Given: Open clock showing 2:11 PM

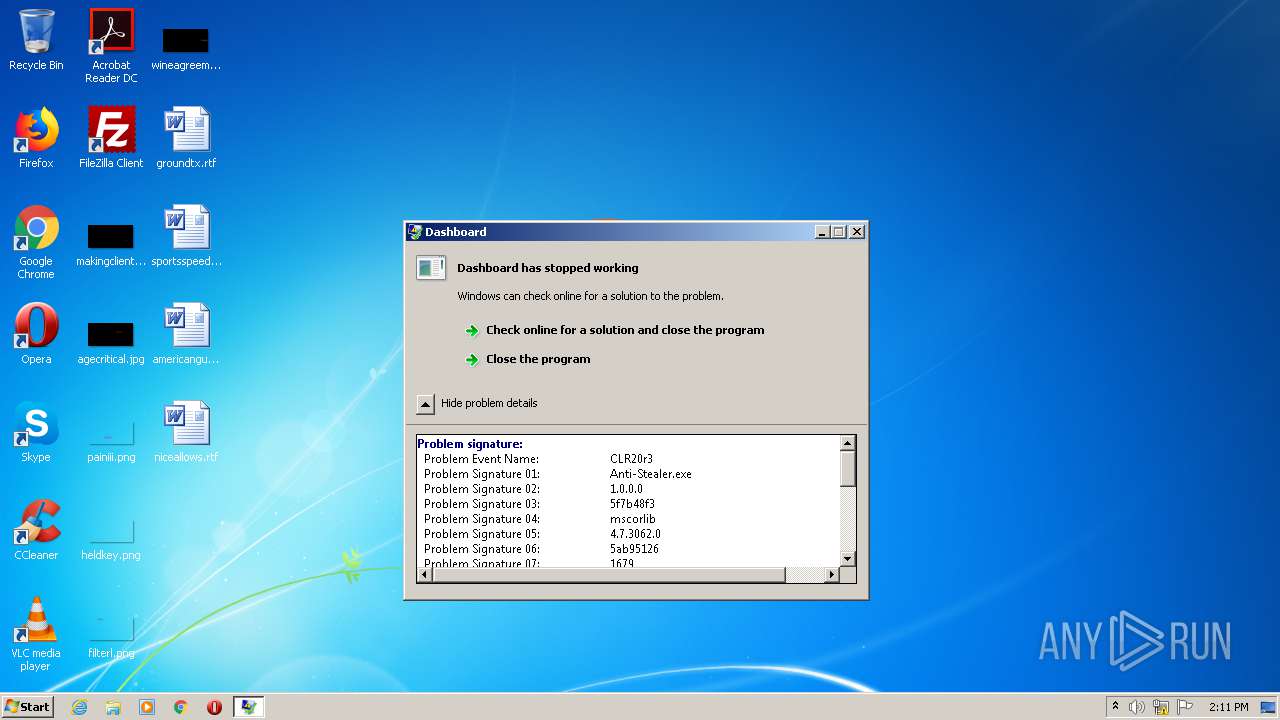Looking at the screenshot, I should click(x=1228, y=707).
